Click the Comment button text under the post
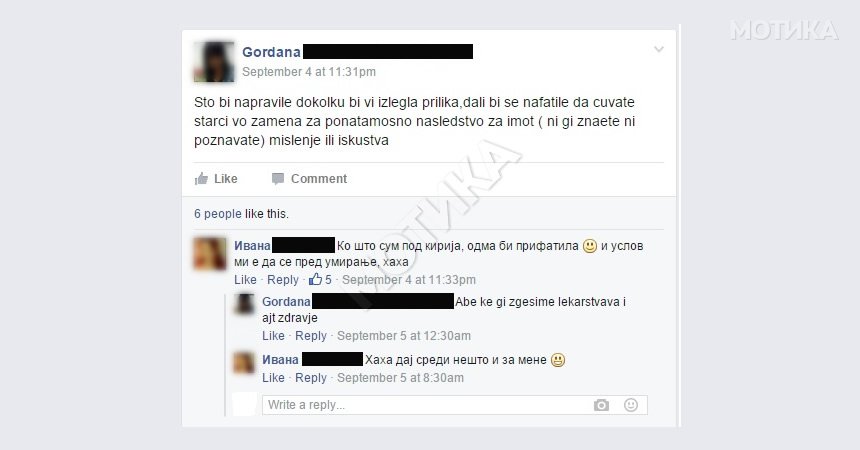The image size is (860, 450). point(319,179)
